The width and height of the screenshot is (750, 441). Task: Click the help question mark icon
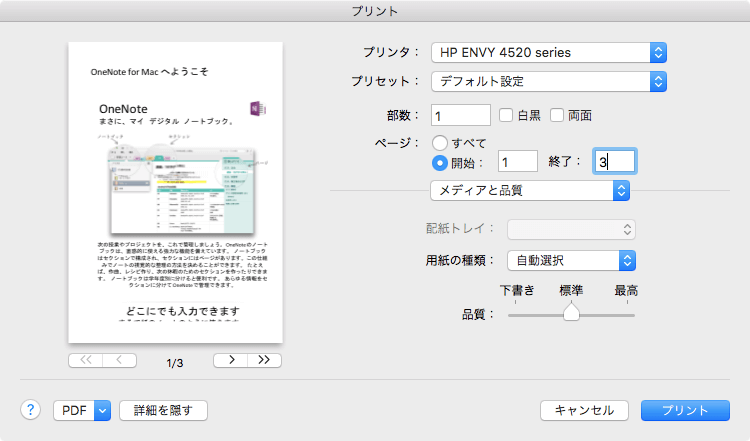[x=30, y=410]
